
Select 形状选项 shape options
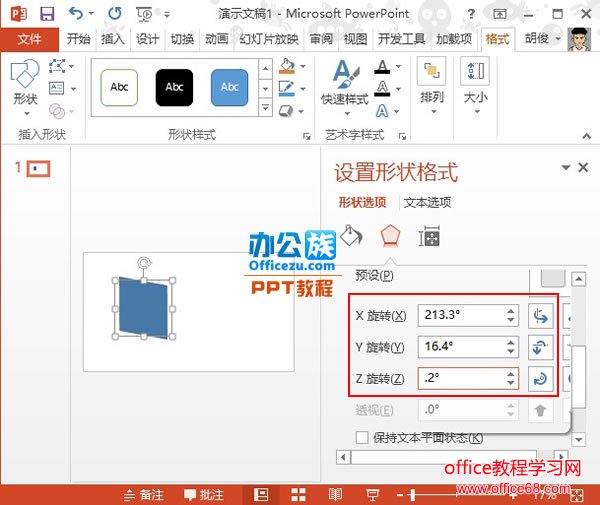[362, 202]
